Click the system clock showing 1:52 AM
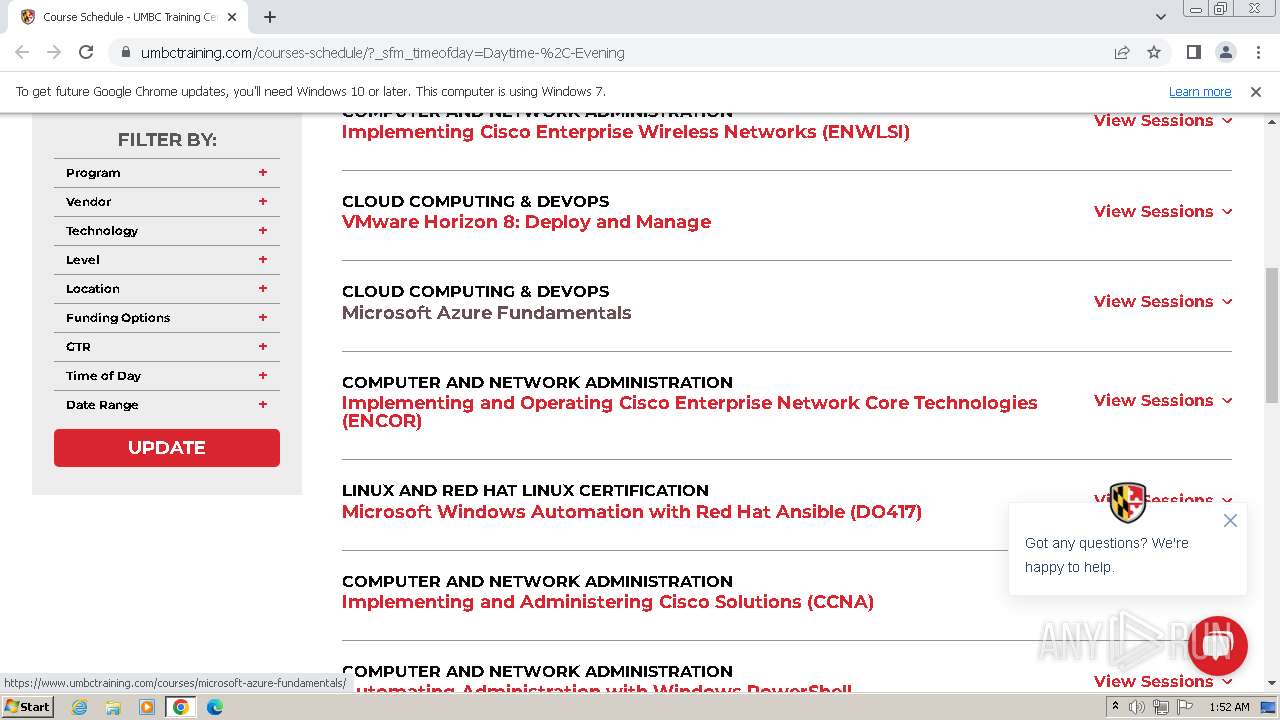Screen dimensions: 1280x720 coord(1229,707)
